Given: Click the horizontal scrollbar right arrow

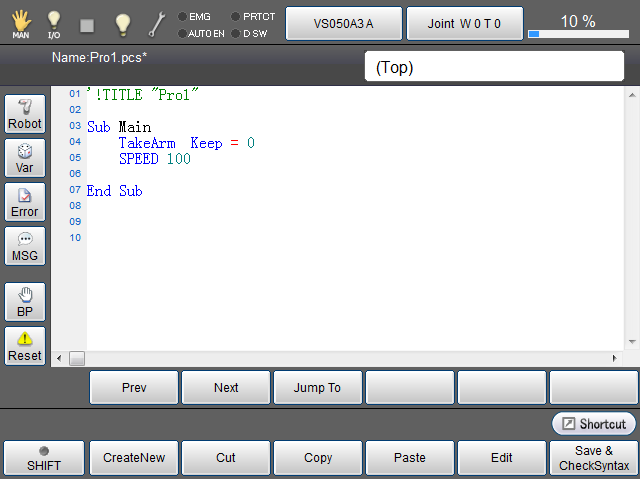Looking at the screenshot, I should coord(615,357).
